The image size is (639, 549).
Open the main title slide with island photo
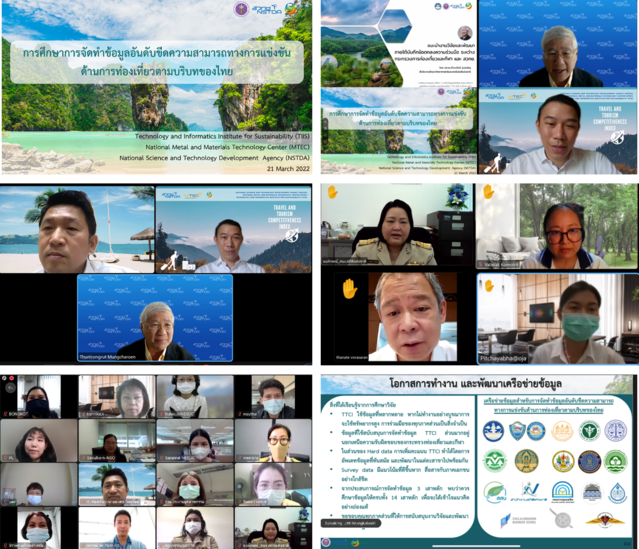coord(157,88)
